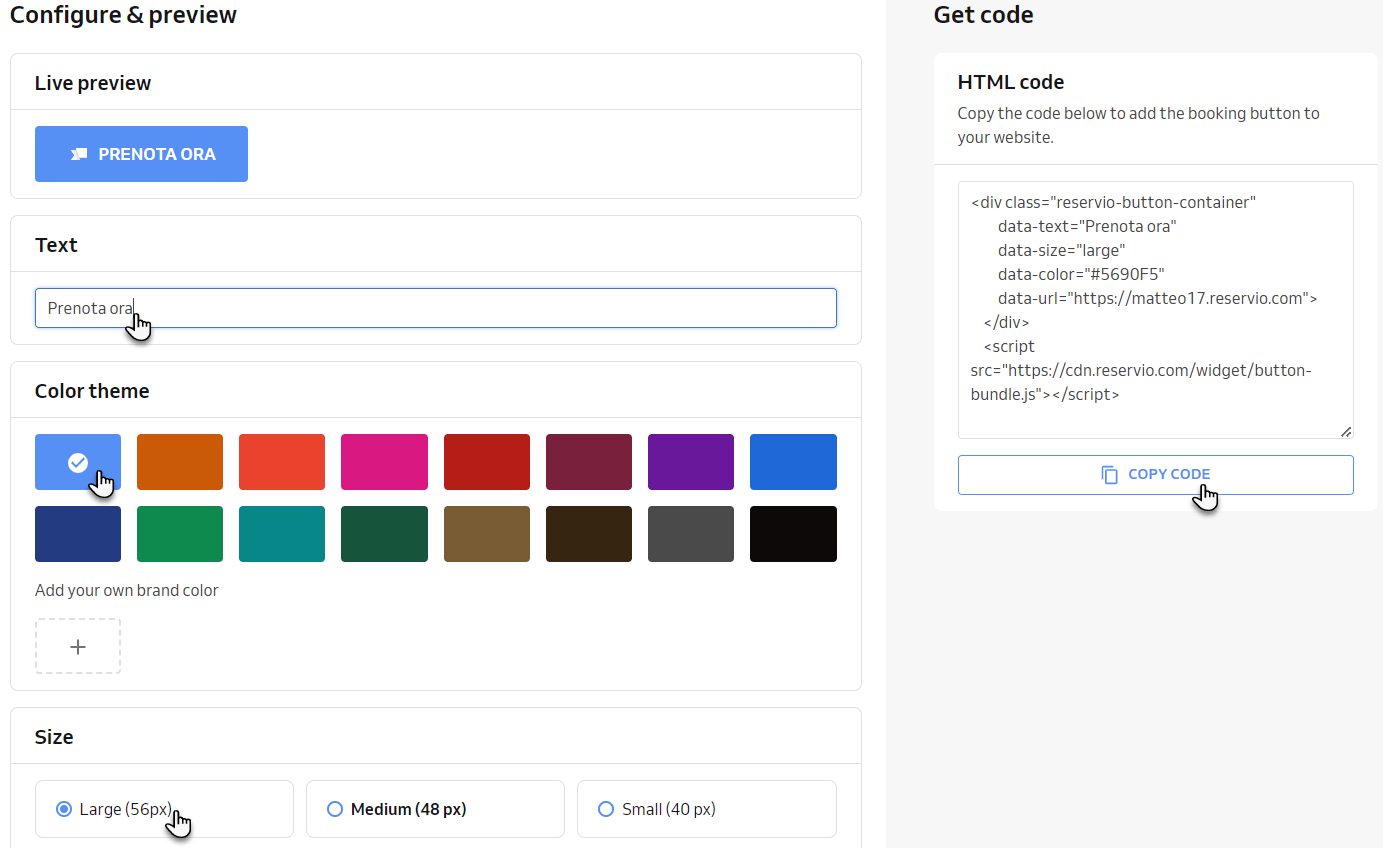This screenshot has width=1383, height=848.
Task: Select the dark red color swatch
Action: tap(487, 462)
